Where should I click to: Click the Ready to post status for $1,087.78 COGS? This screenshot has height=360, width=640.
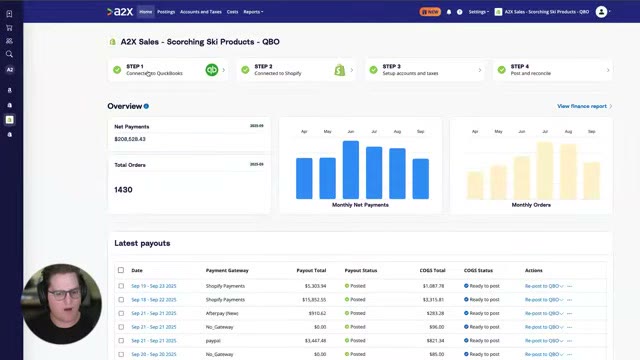482,286
